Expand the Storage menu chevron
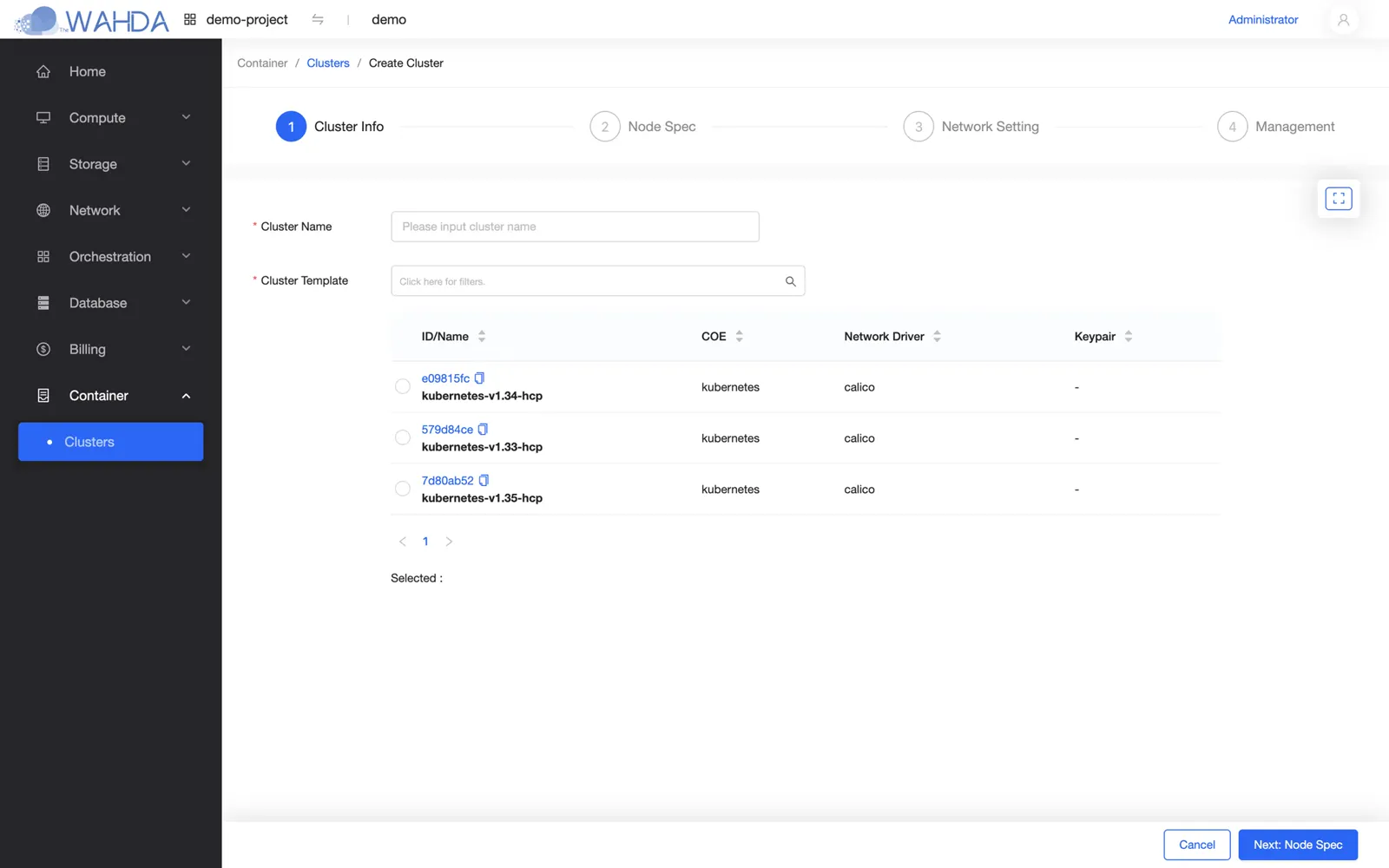1389x868 pixels. 186,163
